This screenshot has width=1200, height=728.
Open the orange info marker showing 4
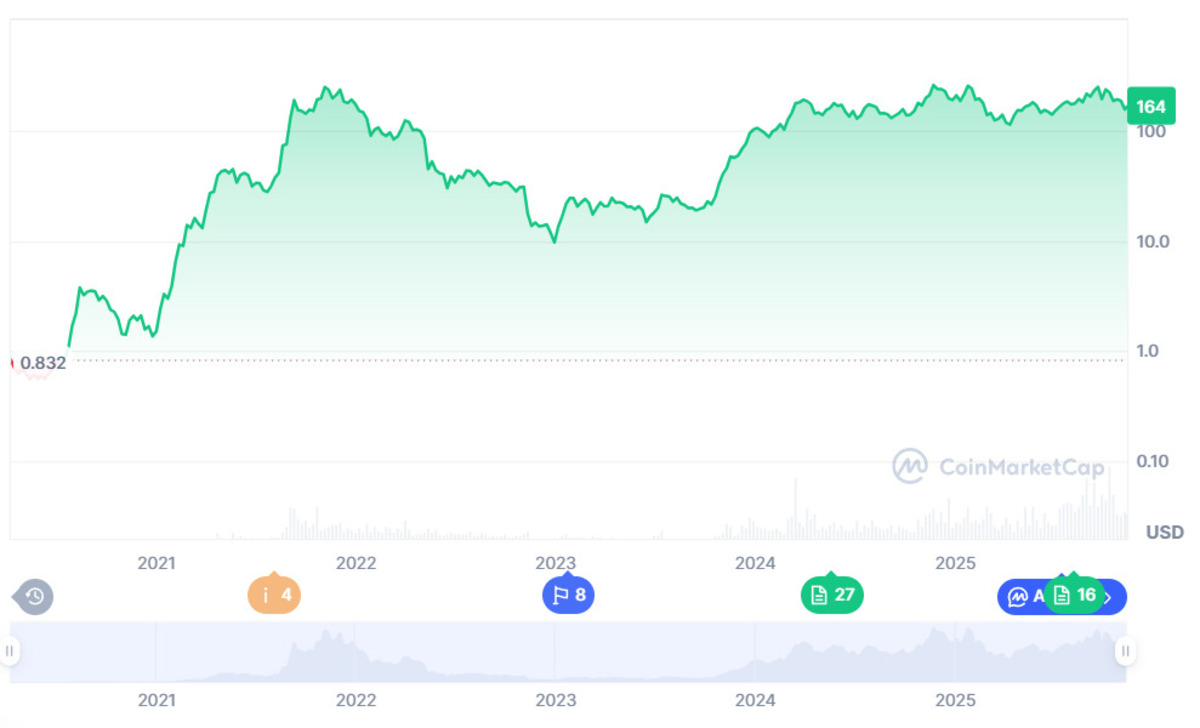pos(274,596)
